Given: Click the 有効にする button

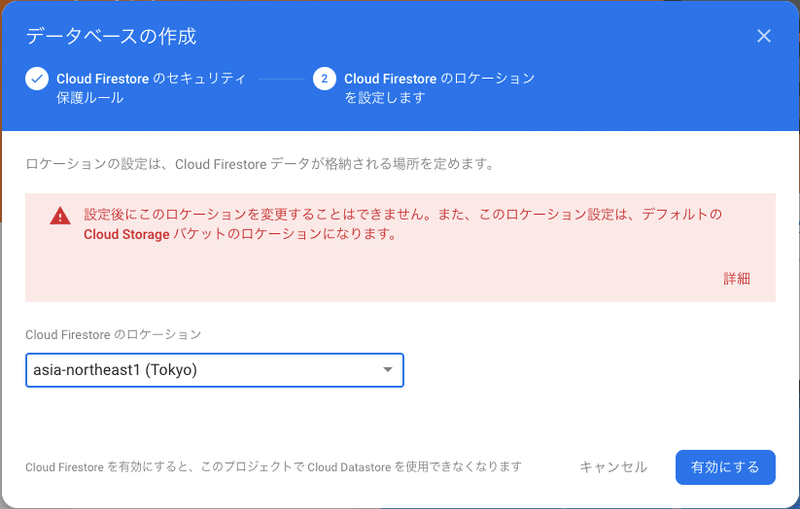Looking at the screenshot, I should pos(725,467).
